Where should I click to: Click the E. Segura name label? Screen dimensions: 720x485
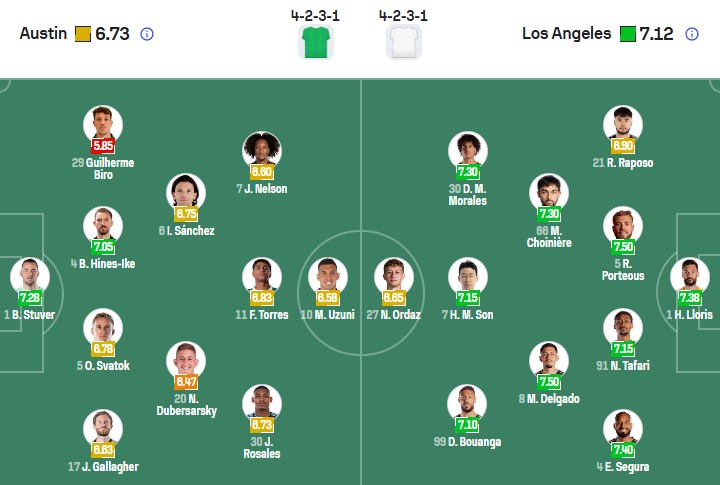pos(623,467)
